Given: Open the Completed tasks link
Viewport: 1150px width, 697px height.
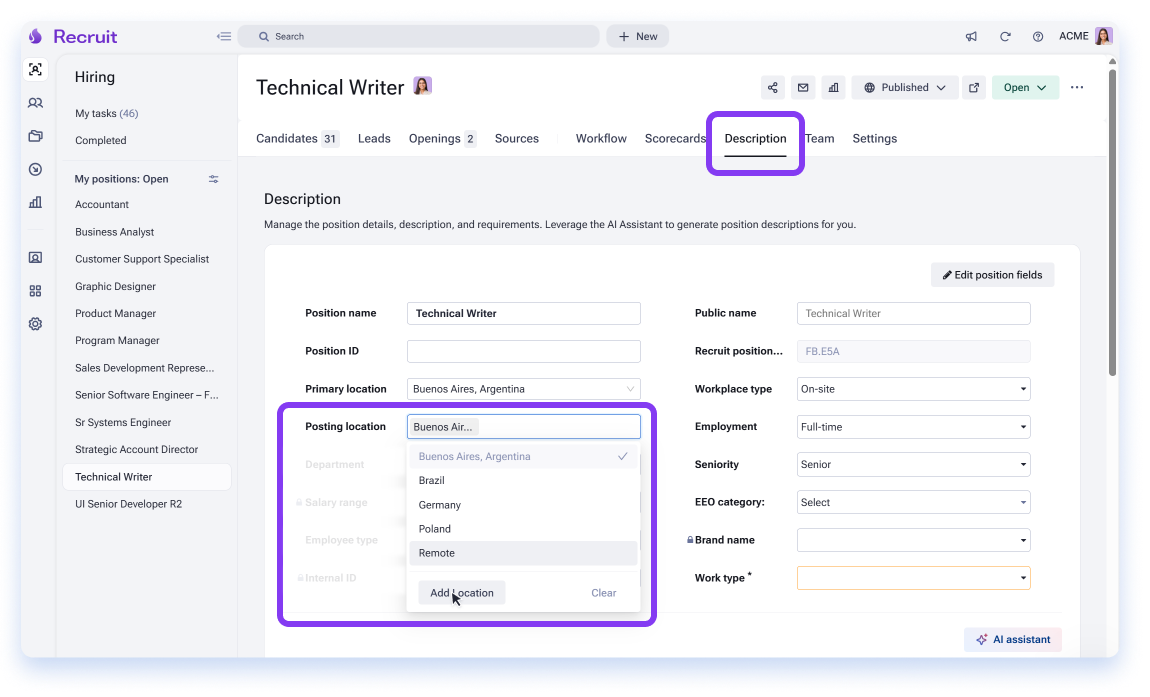Looking at the screenshot, I should click(100, 141).
